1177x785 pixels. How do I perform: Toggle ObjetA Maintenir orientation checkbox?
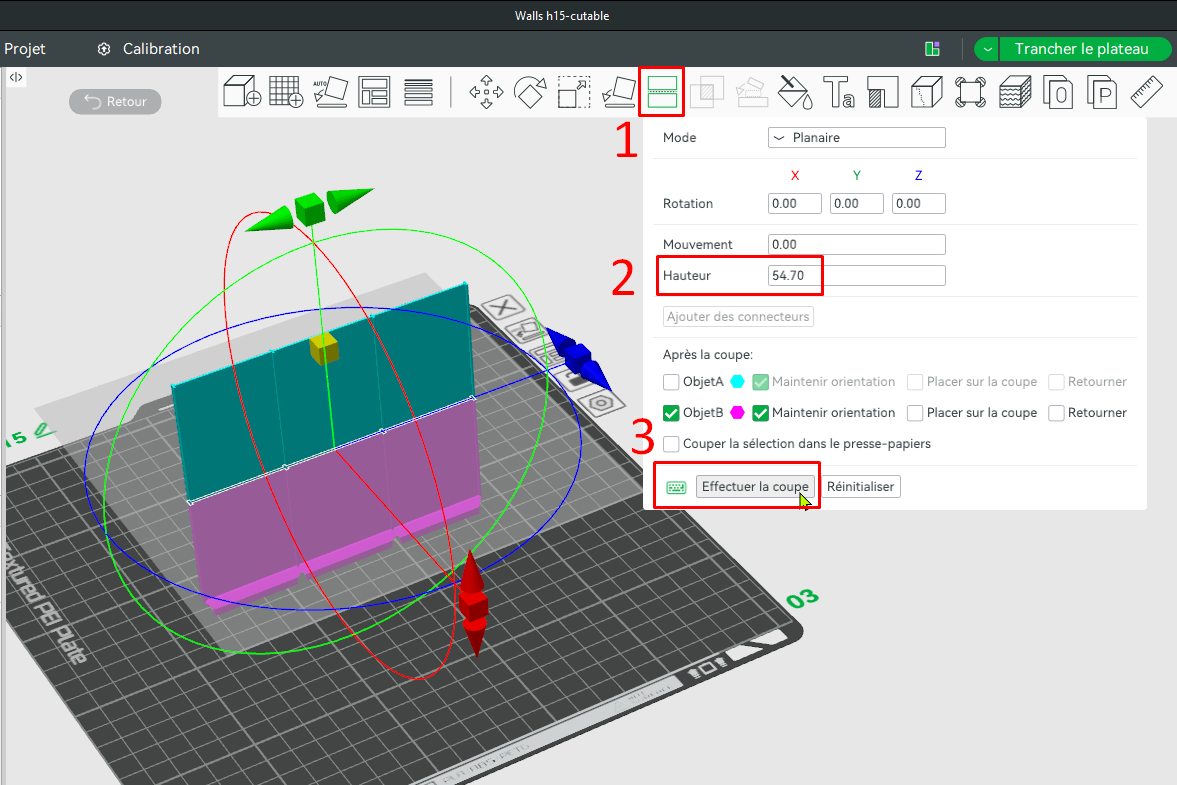tap(760, 382)
